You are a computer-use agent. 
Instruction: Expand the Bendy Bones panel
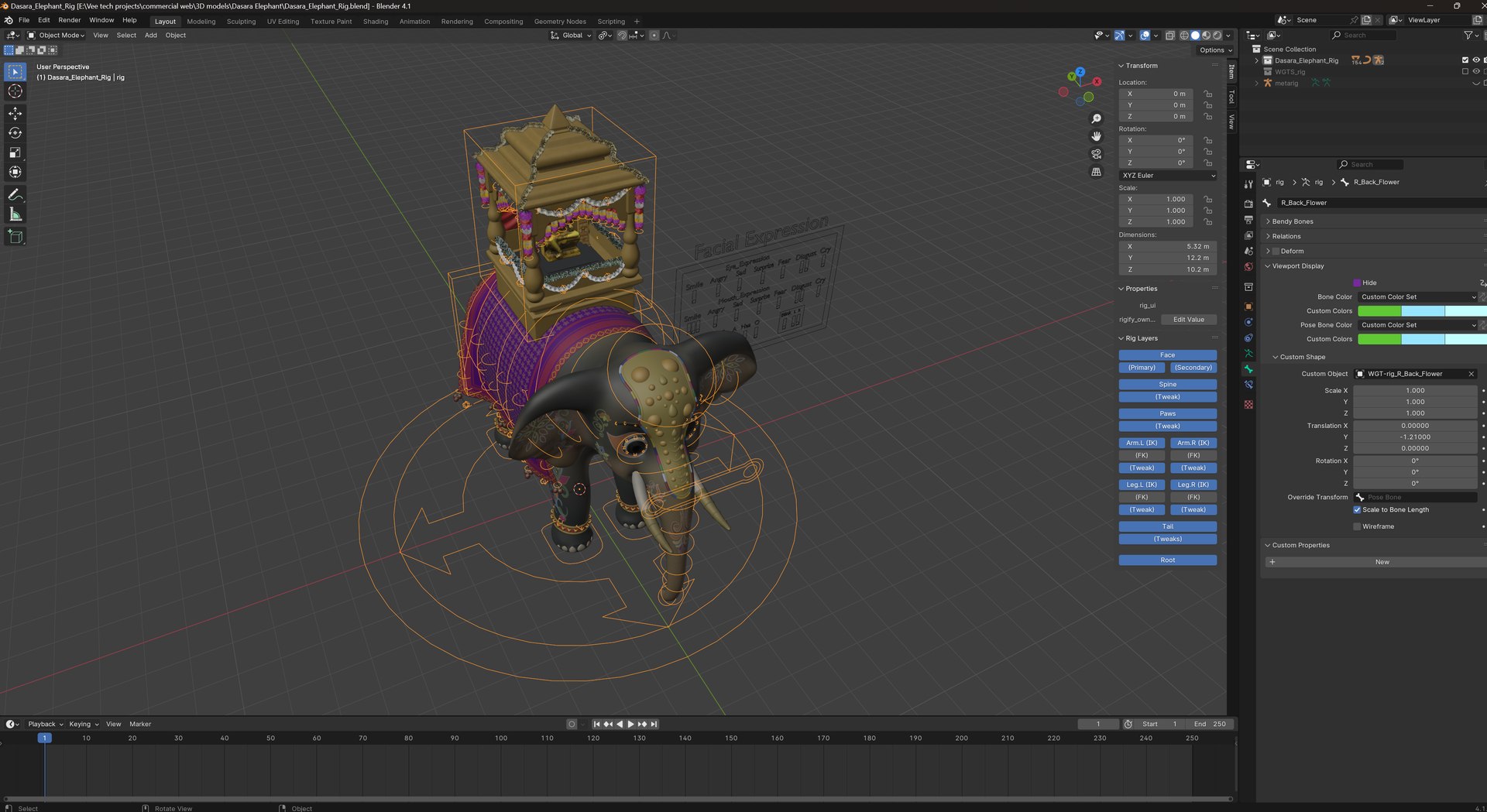click(x=1293, y=221)
